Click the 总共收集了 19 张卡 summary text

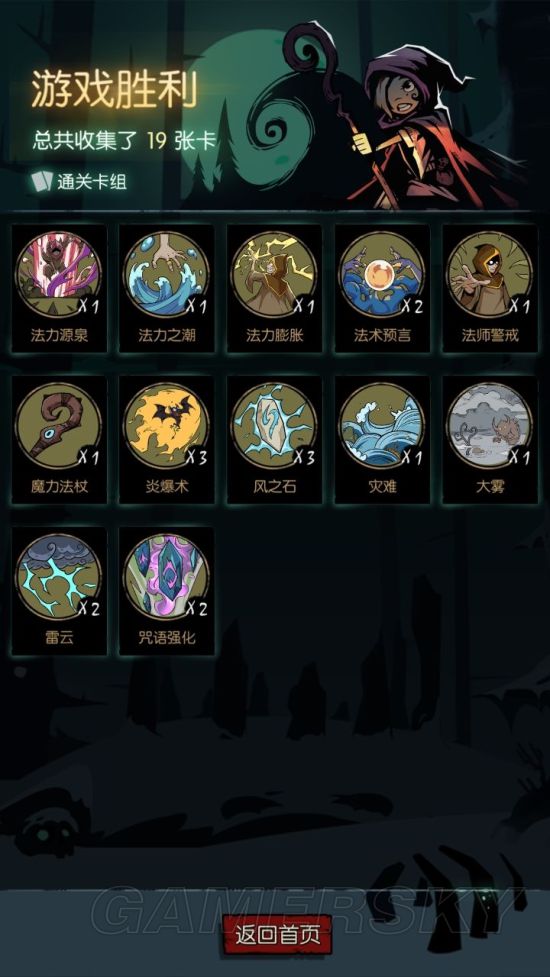pyautogui.click(x=125, y=140)
